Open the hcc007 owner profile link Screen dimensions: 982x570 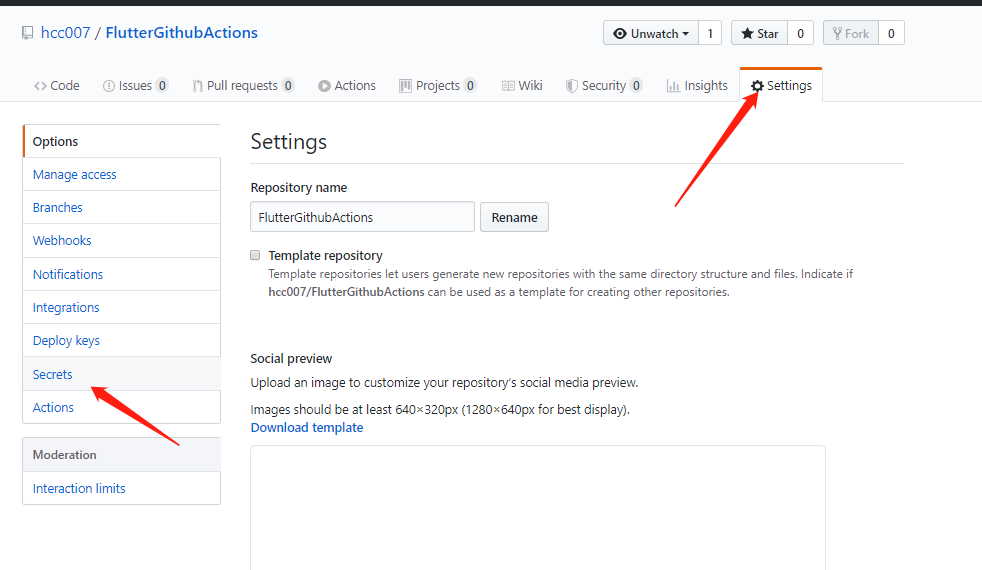click(65, 33)
